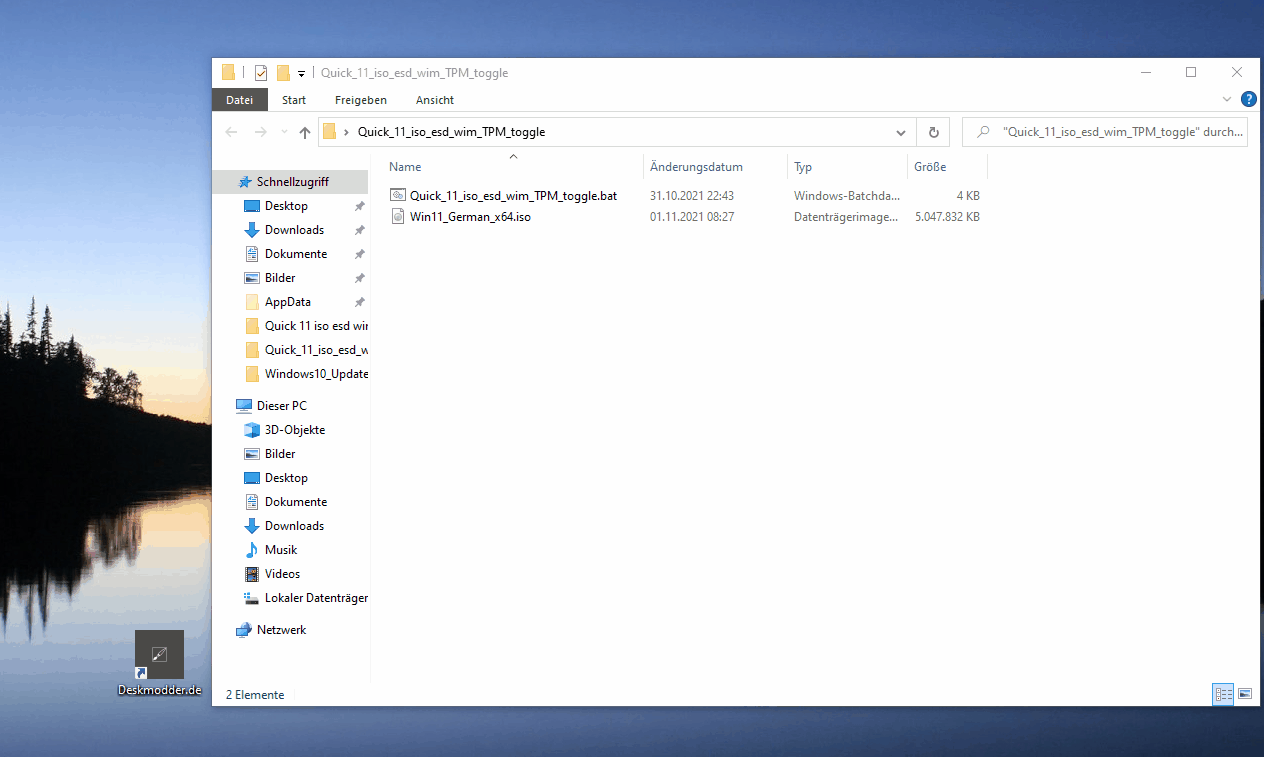Open Downloads under Schnellzugriff
Screen dimensions: 1264x757
294,230
